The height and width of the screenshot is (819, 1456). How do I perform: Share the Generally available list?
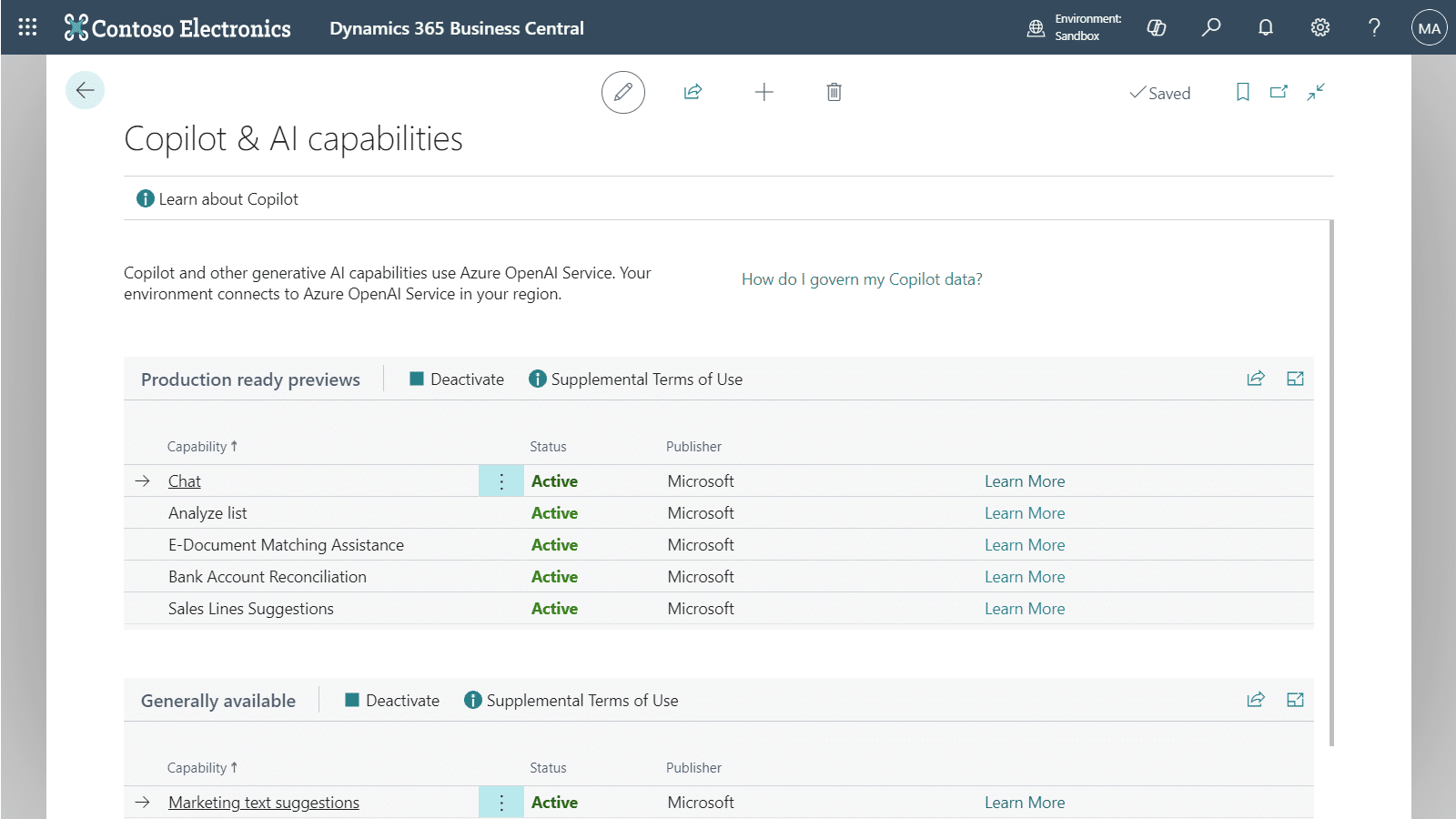click(1256, 700)
